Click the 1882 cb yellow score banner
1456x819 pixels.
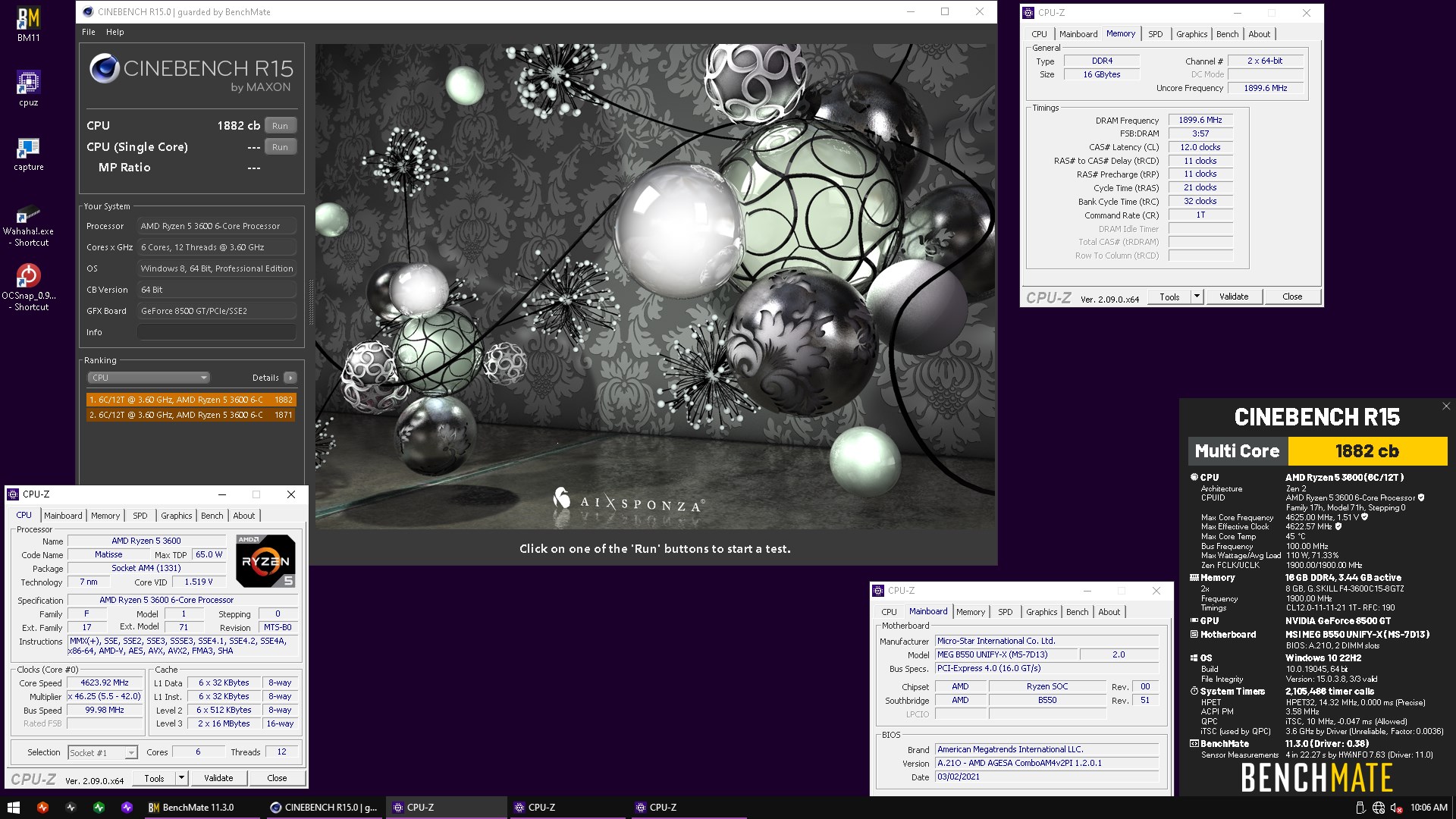[1367, 451]
